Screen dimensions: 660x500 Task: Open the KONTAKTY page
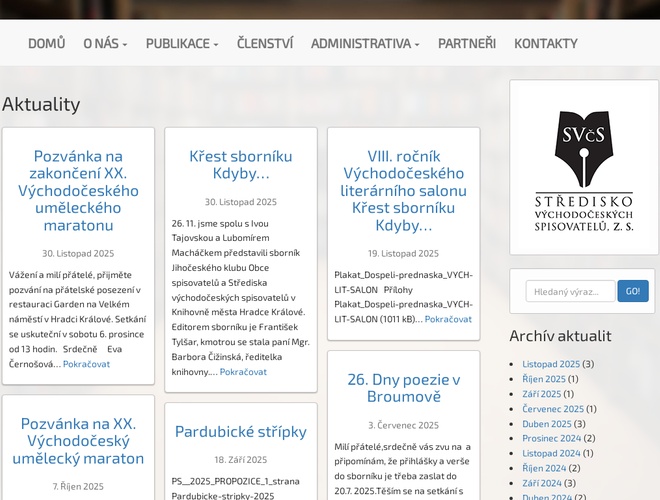coord(545,43)
